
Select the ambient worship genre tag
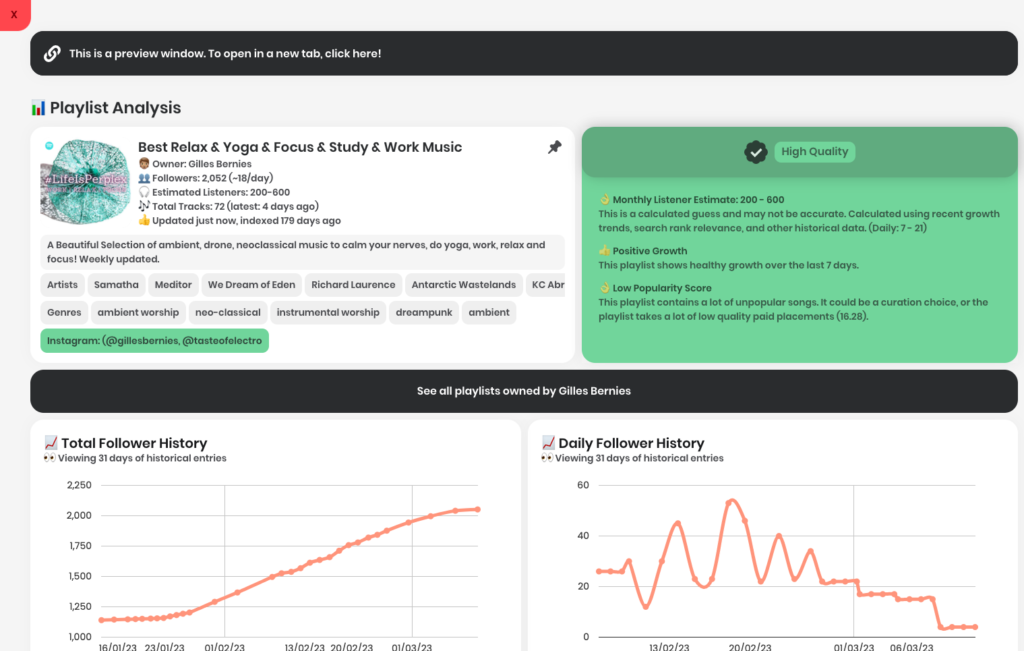coord(138,312)
